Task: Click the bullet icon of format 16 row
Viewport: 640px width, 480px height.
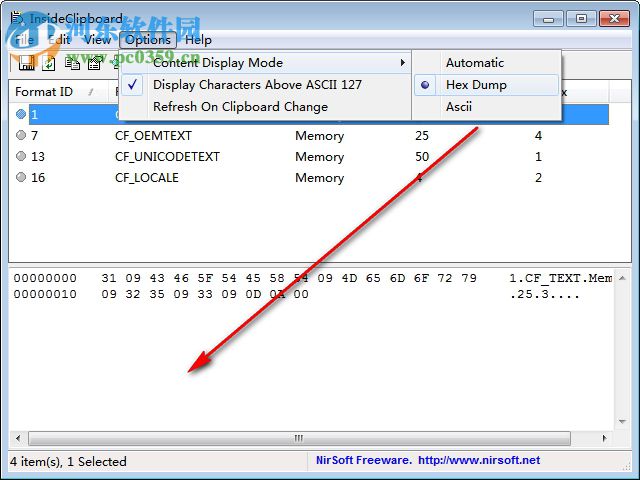Action: (x=21, y=177)
